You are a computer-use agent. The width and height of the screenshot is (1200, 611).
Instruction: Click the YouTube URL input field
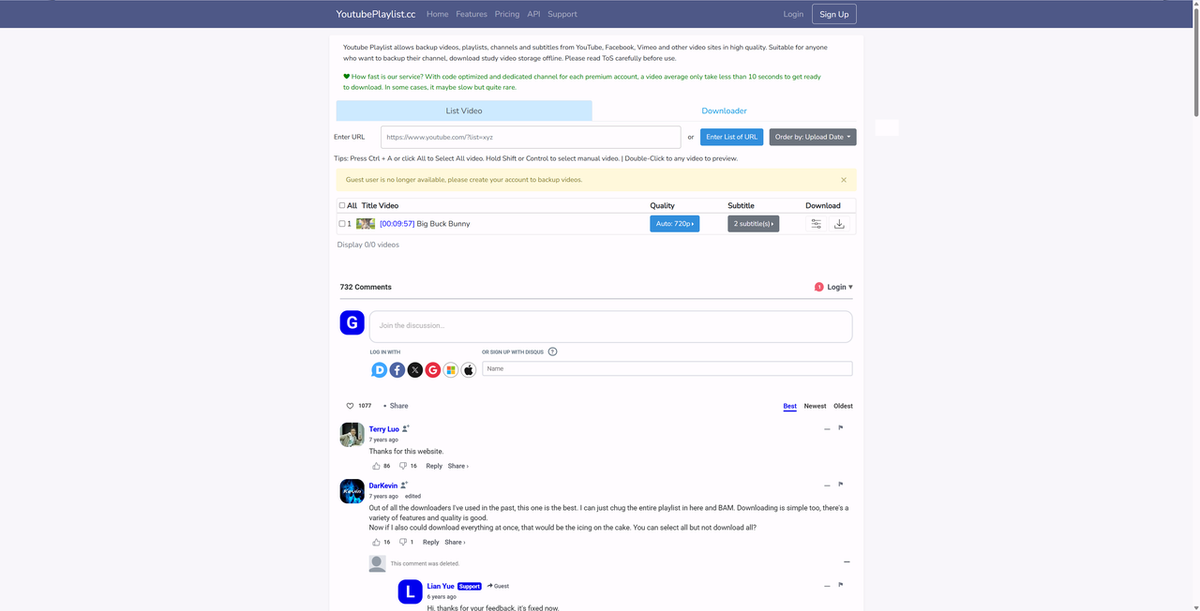click(x=531, y=137)
